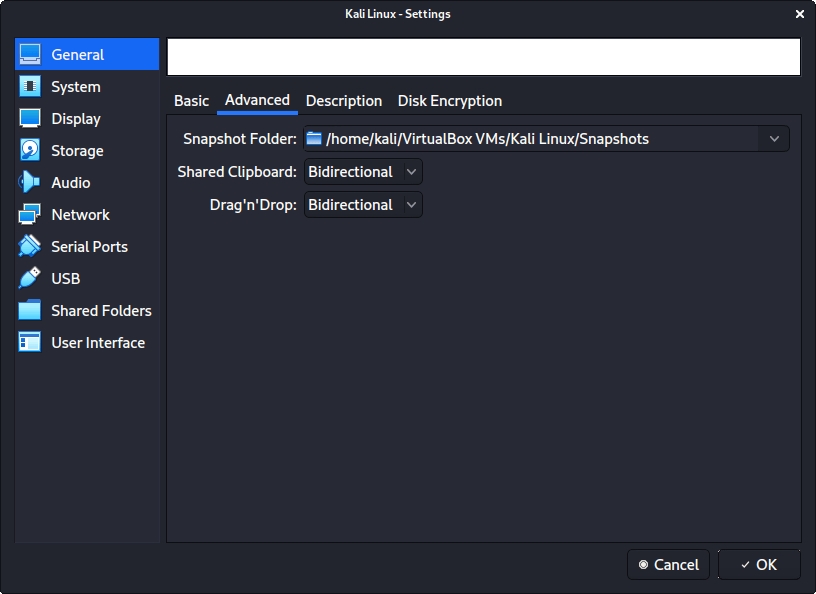Close the Kali Linux Settings window
The height and width of the screenshot is (594, 816).
point(799,14)
